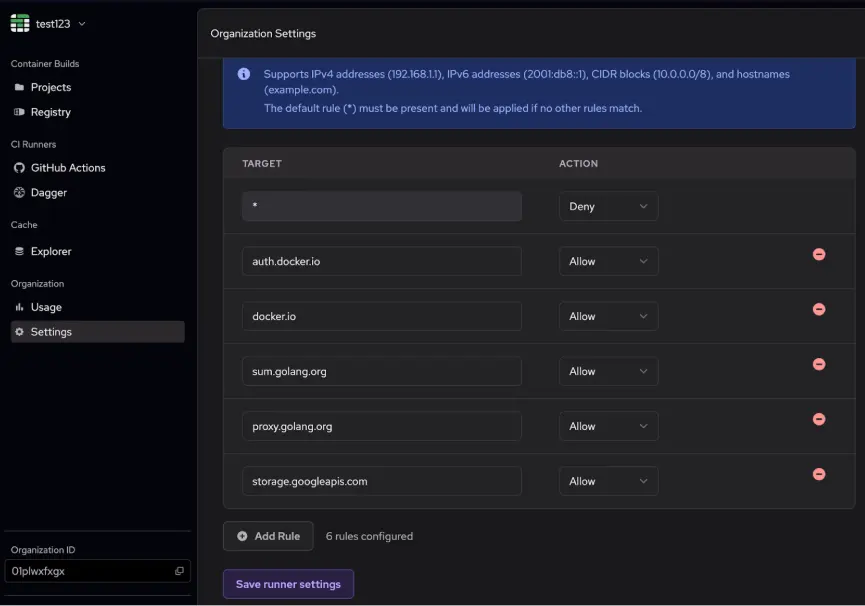Delete the storage.googleapis.com rule
865x606 pixels.
819,473
